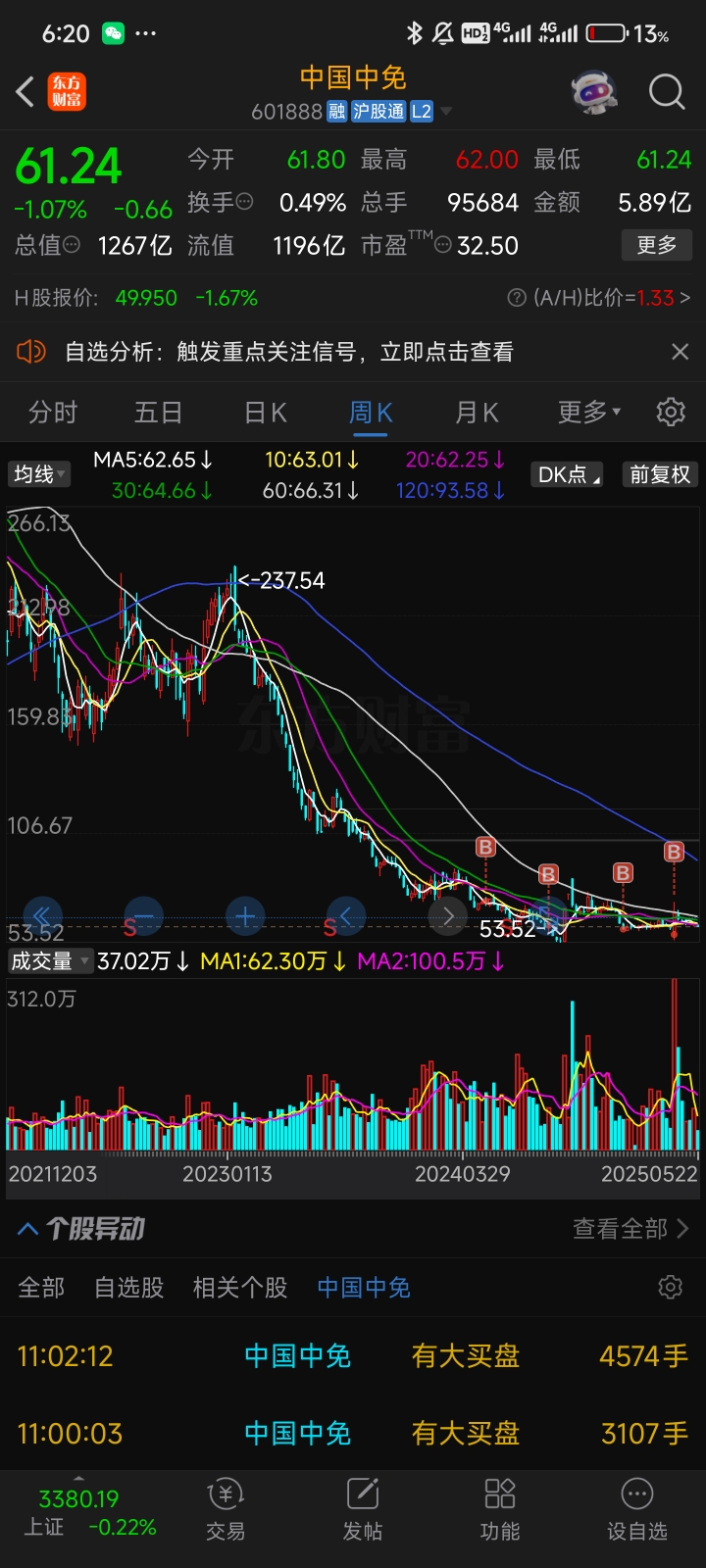Tap the 237.54 peak price marker
This screenshot has height=1568, width=706.
point(281,581)
